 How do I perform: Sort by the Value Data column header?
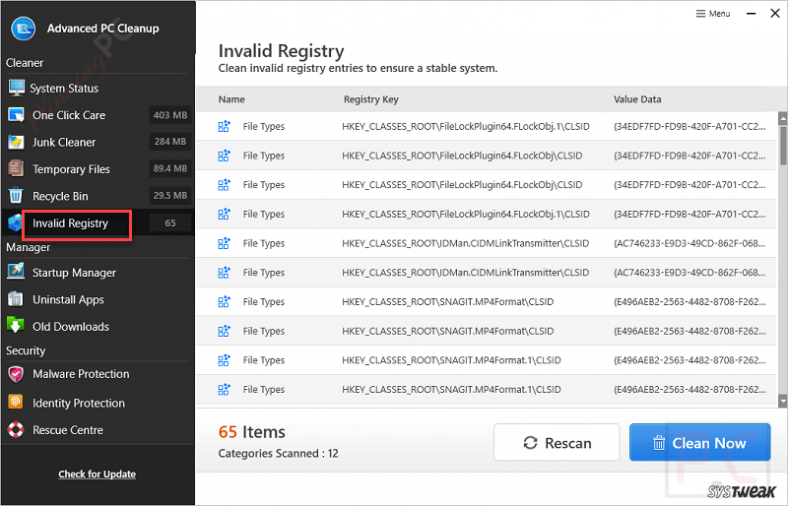[637, 99]
